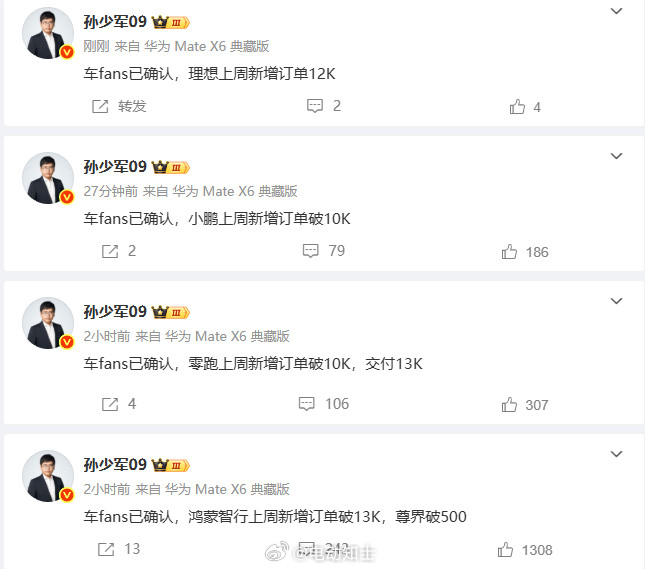Click the avatar thumbnail on 小鹏 post
The height and width of the screenshot is (569, 645).
48,178
